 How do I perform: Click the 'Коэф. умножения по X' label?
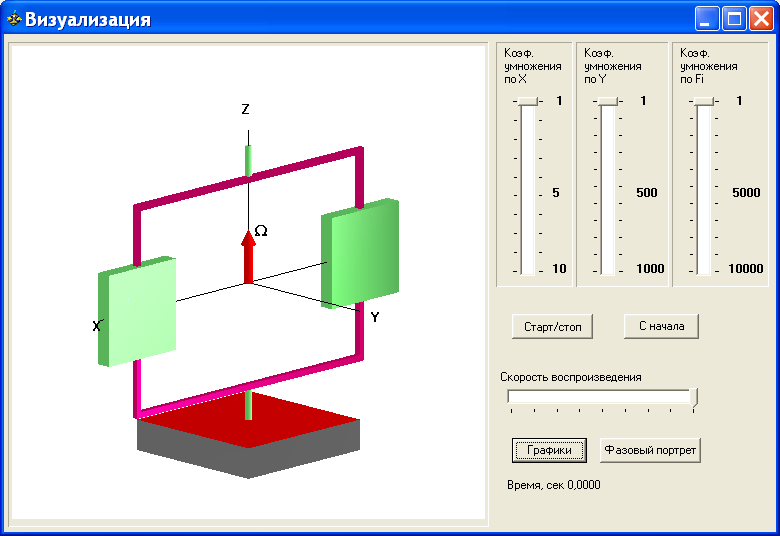pos(532,66)
